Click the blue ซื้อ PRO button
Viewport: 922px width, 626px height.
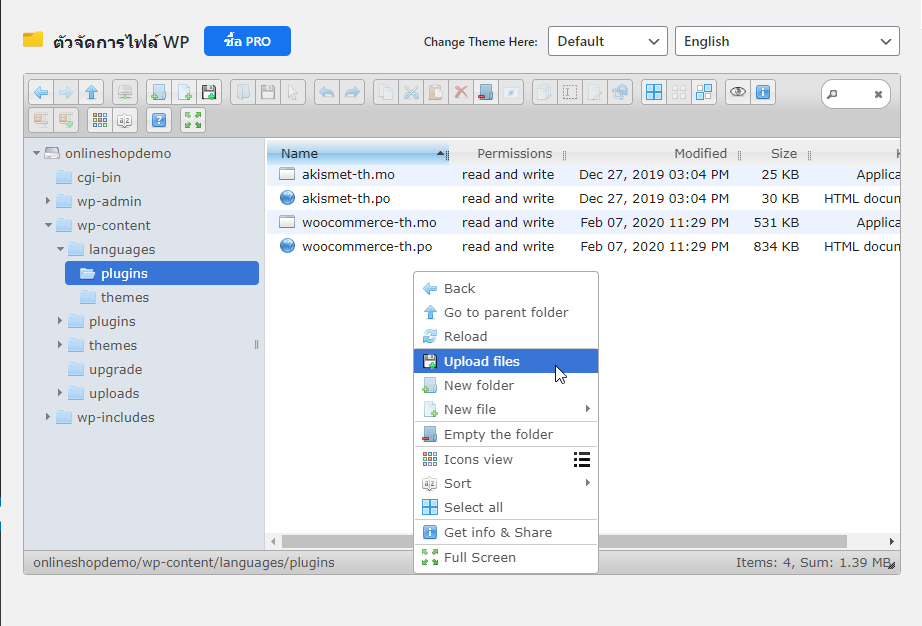coord(247,41)
